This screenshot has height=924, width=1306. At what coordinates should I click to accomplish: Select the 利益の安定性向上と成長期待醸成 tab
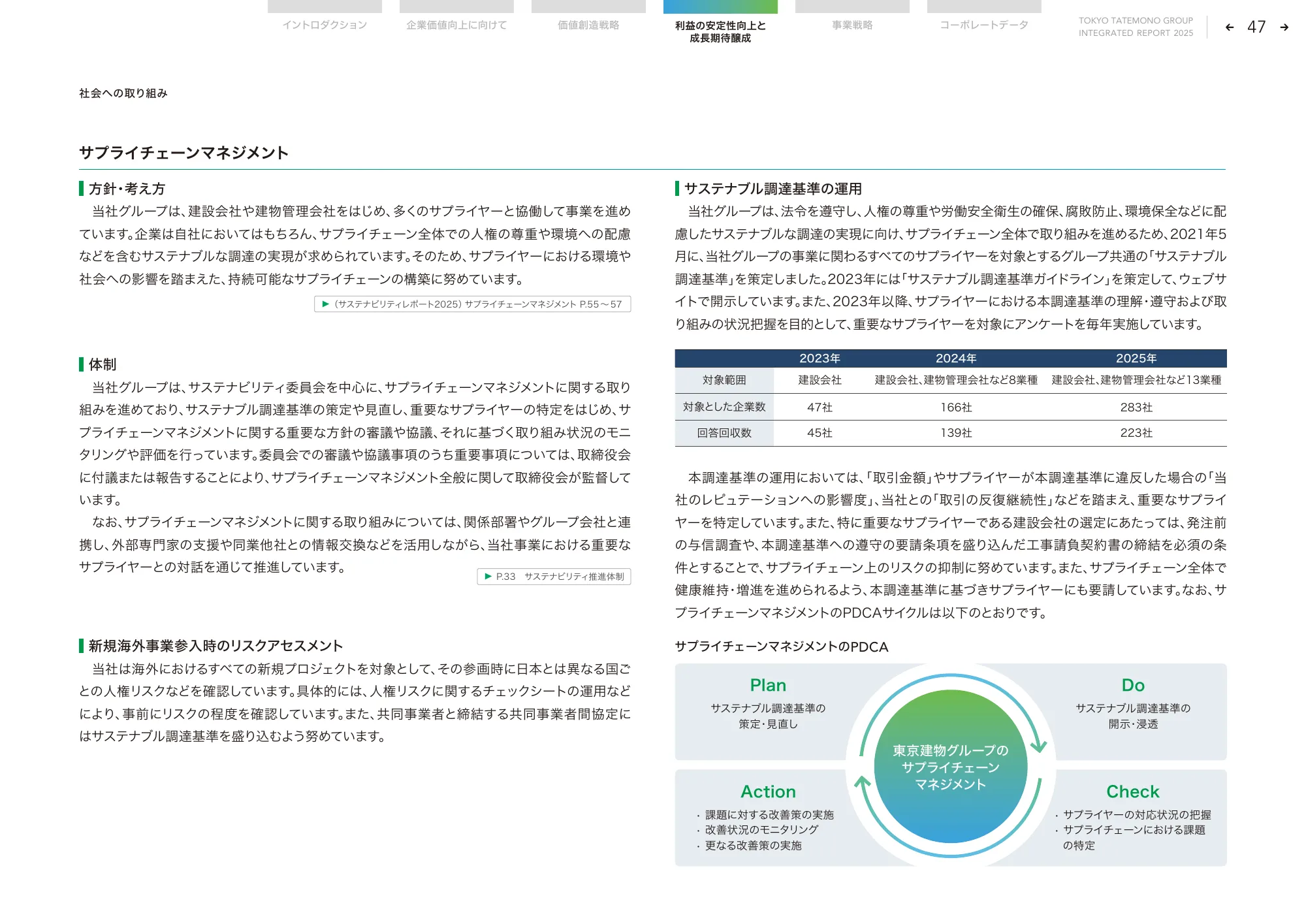point(720,31)
